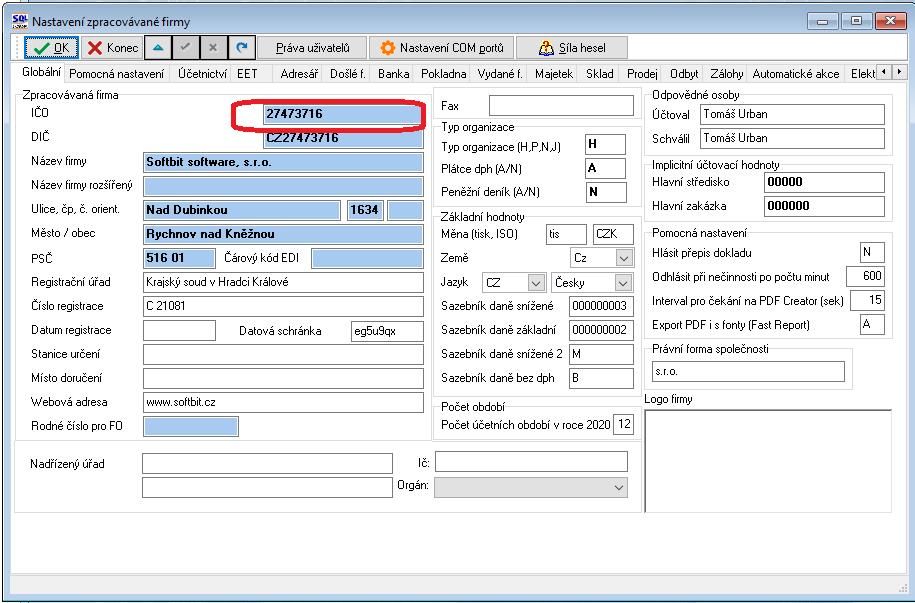The height and width of the screenshot is (603, 915).
Task: Select the Zálohy tab
Action: pos(727,74)
